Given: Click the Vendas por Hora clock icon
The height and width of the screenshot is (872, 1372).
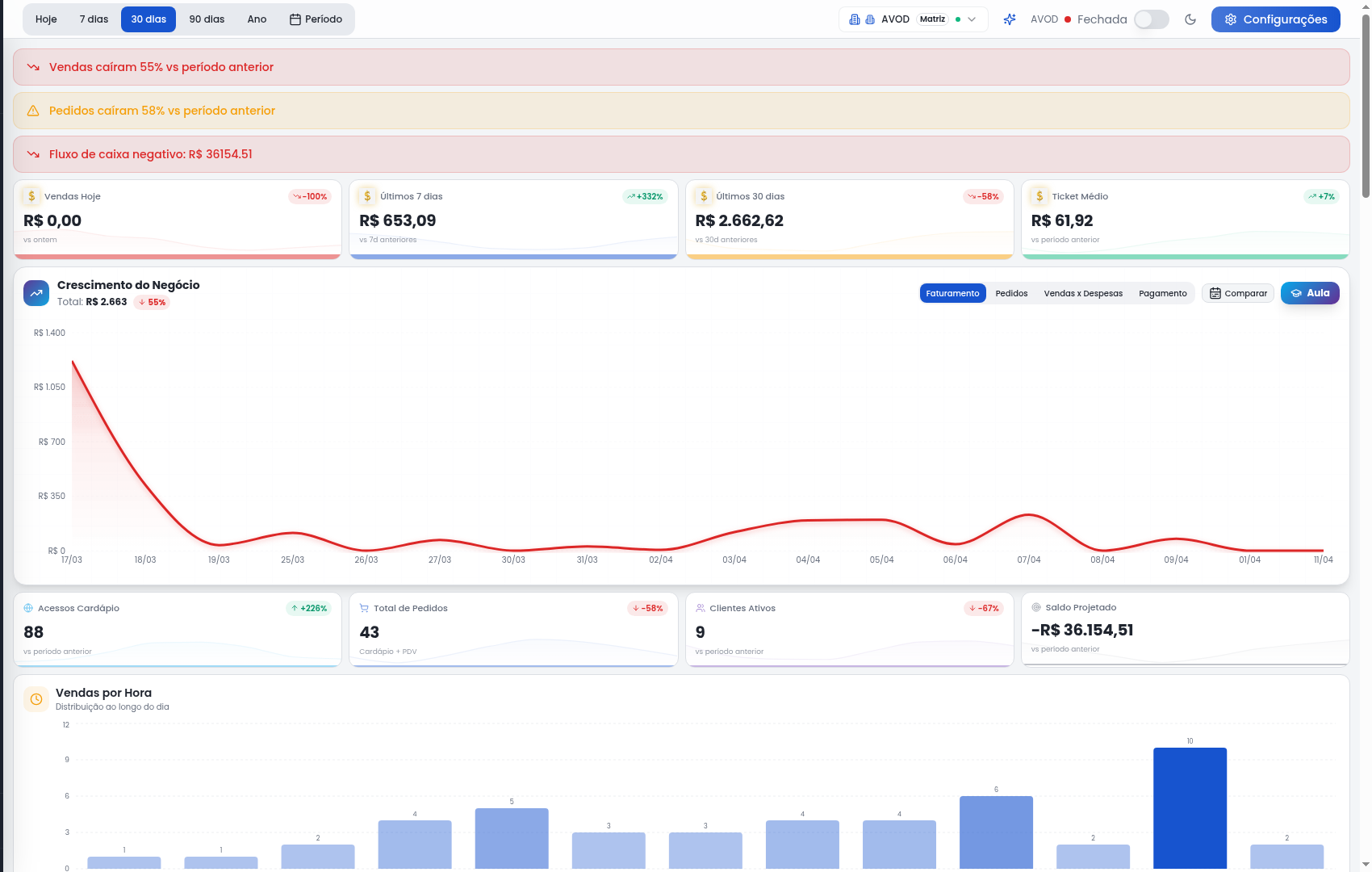Looking at the screenshot, I should click(36, 699).
